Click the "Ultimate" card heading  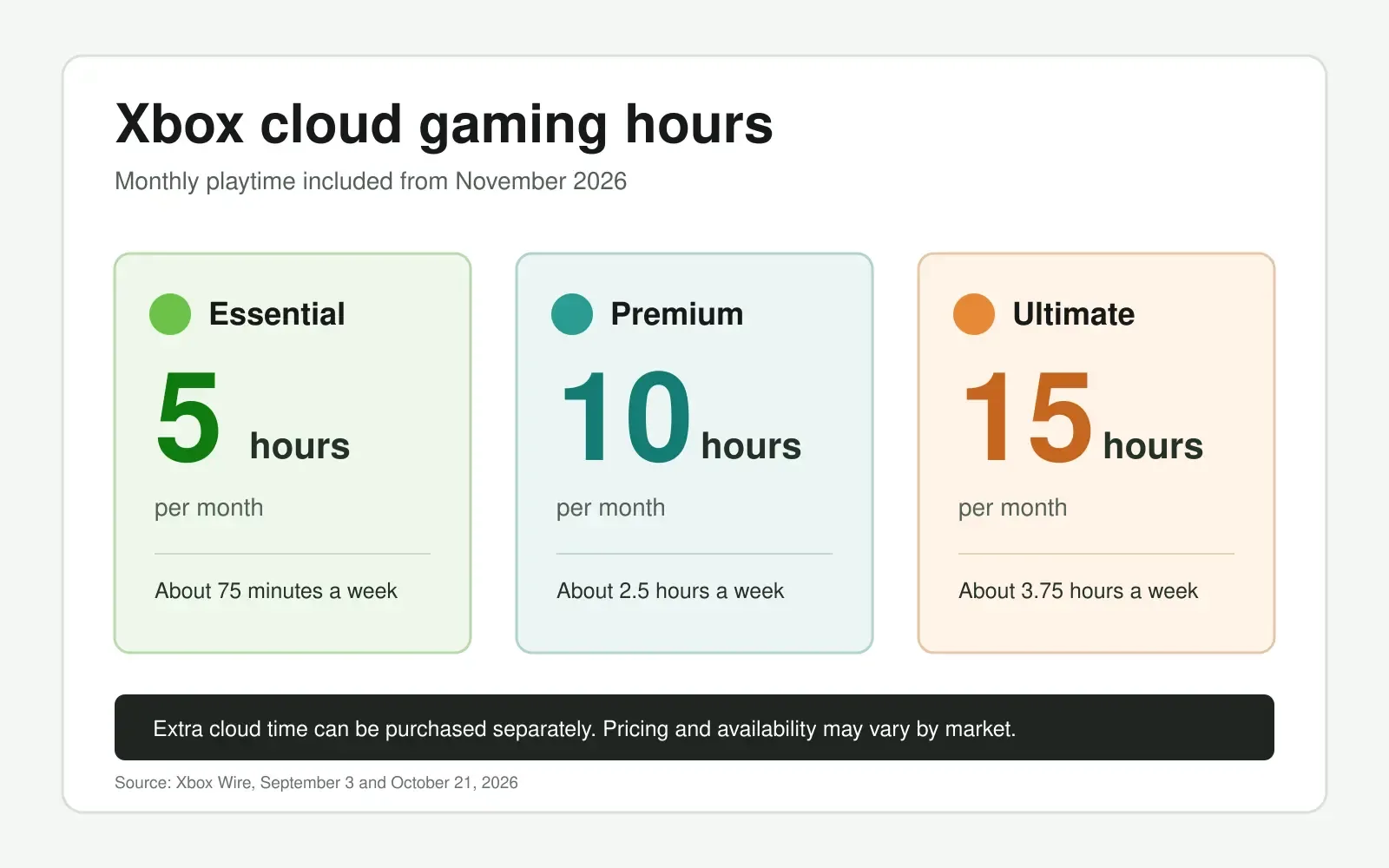click(x=1074, y=314)
